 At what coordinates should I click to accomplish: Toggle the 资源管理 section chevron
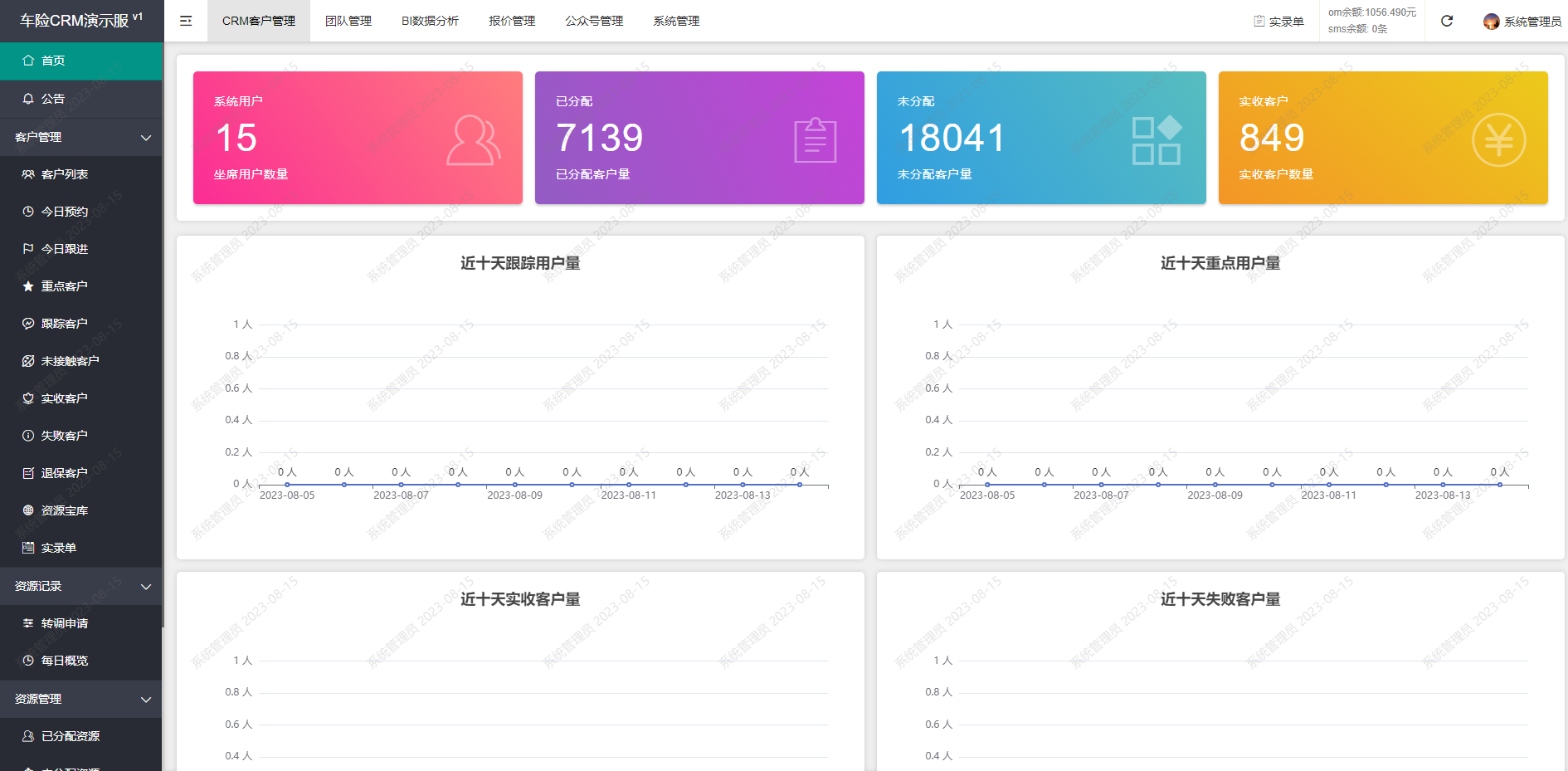point(146,700)
